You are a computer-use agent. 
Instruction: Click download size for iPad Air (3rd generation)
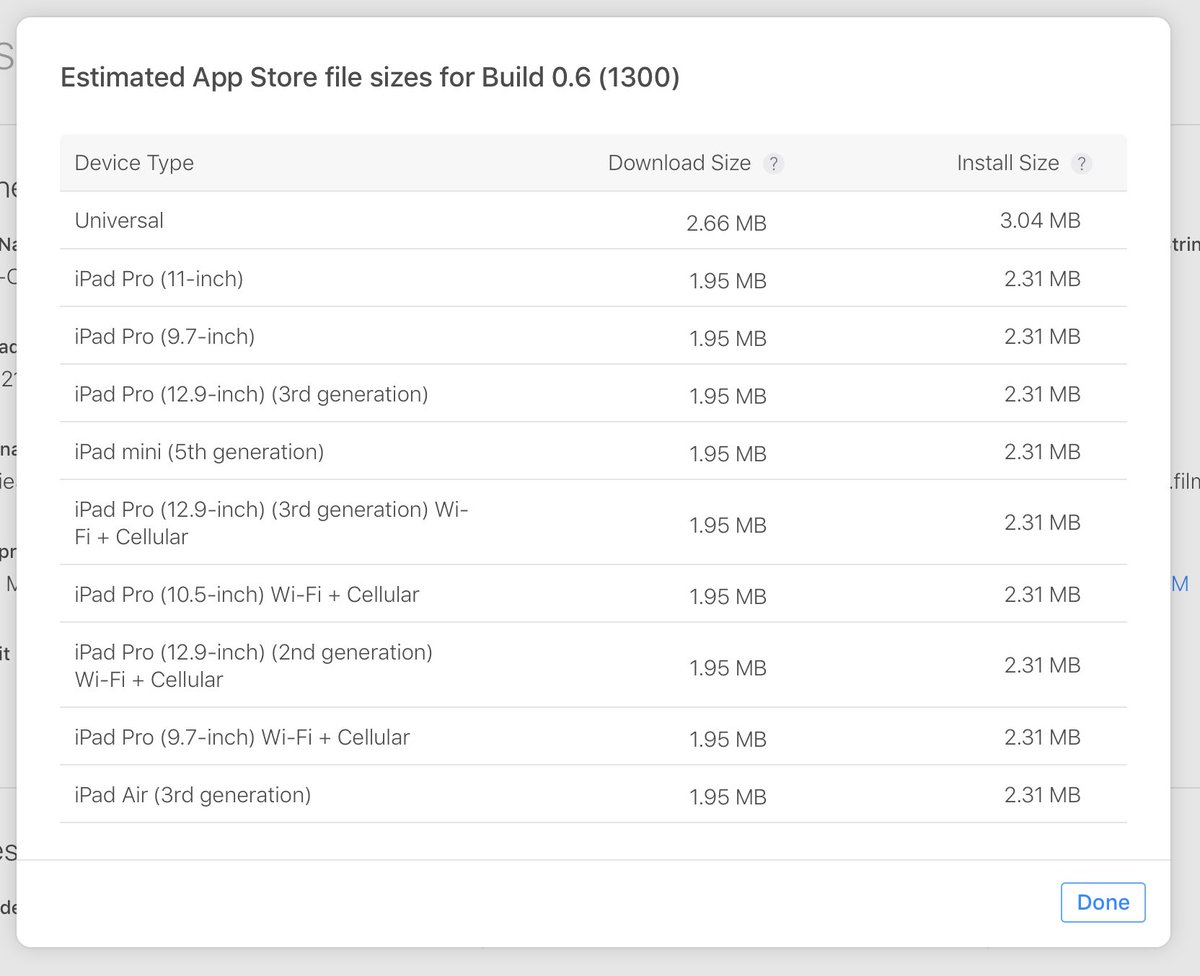728,798
